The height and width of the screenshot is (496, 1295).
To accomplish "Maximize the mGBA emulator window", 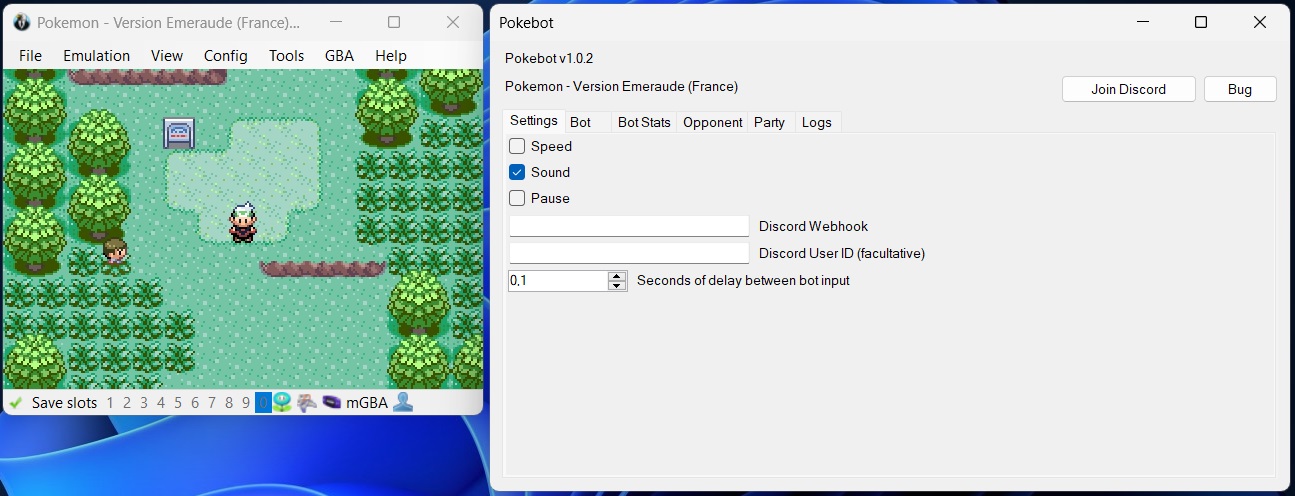I will [394, 22].
